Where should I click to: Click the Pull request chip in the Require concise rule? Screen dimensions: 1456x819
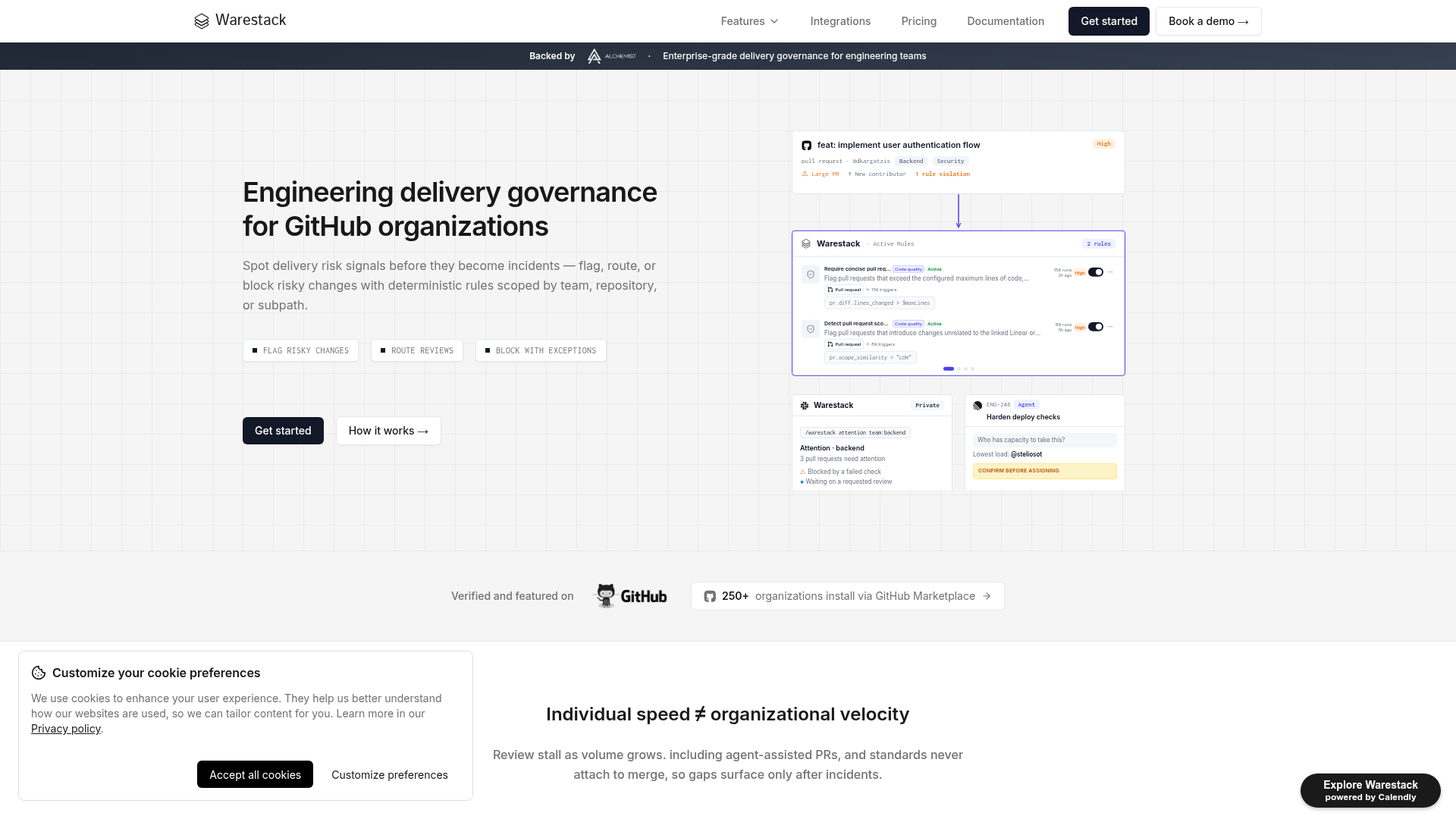[844, 290]
